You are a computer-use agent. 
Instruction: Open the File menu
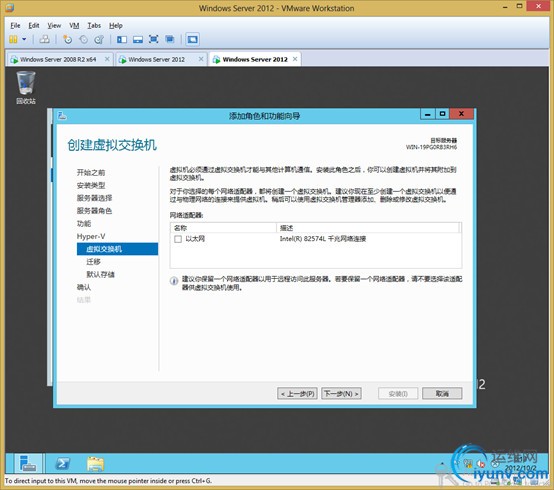15,25
